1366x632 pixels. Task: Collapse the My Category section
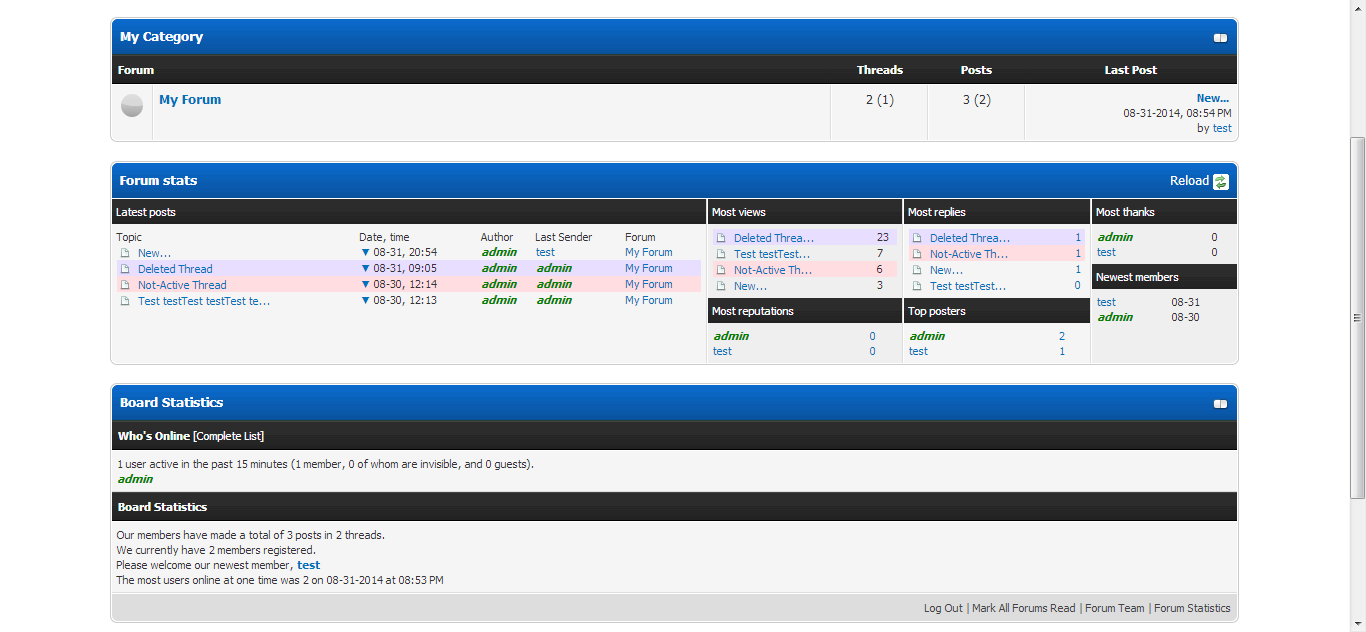[x=1220, y=38]
